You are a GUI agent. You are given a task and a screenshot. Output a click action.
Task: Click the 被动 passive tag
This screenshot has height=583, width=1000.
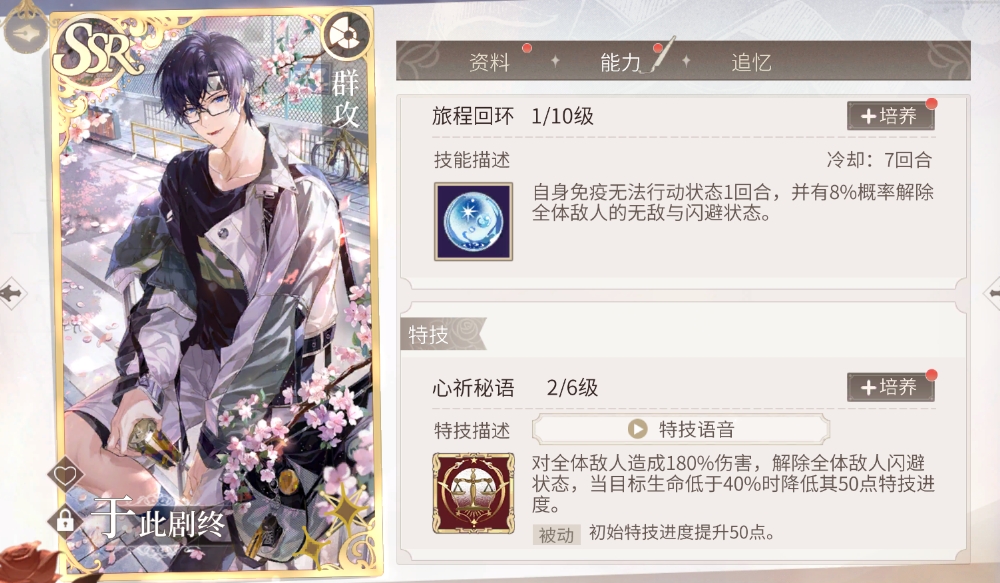pyautogui.click(x=556, y=534)
